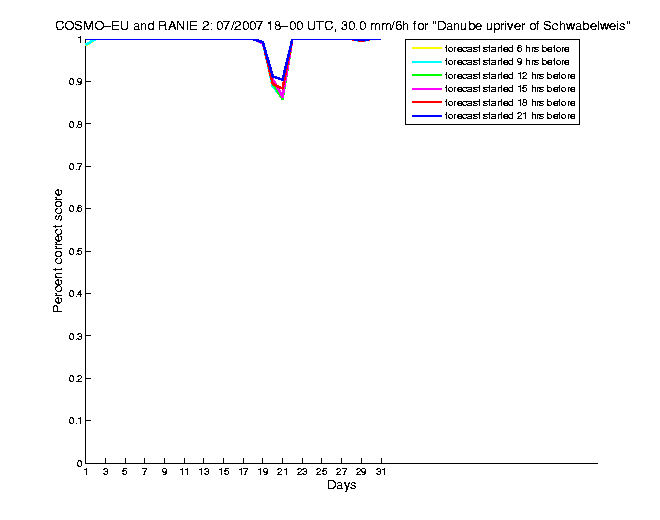Click x-axis tick label 27
Viewport: 660px width, 520px height.
pos(341,472)
